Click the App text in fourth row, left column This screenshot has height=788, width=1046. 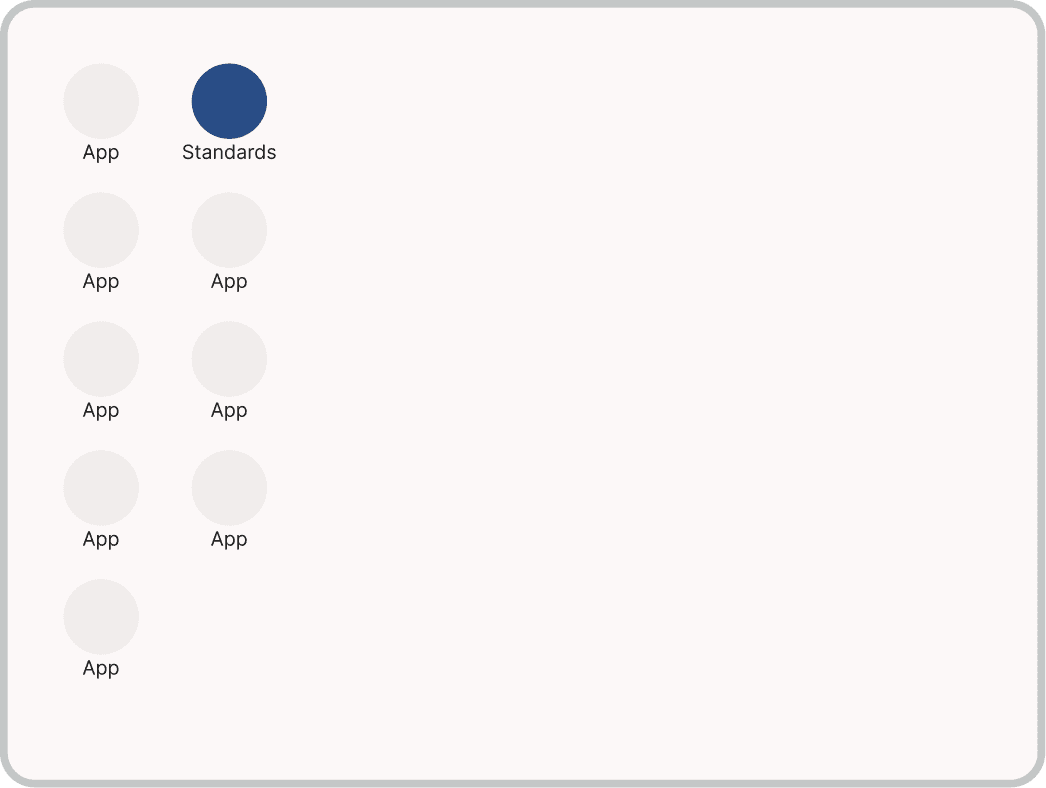coord(101,539)
